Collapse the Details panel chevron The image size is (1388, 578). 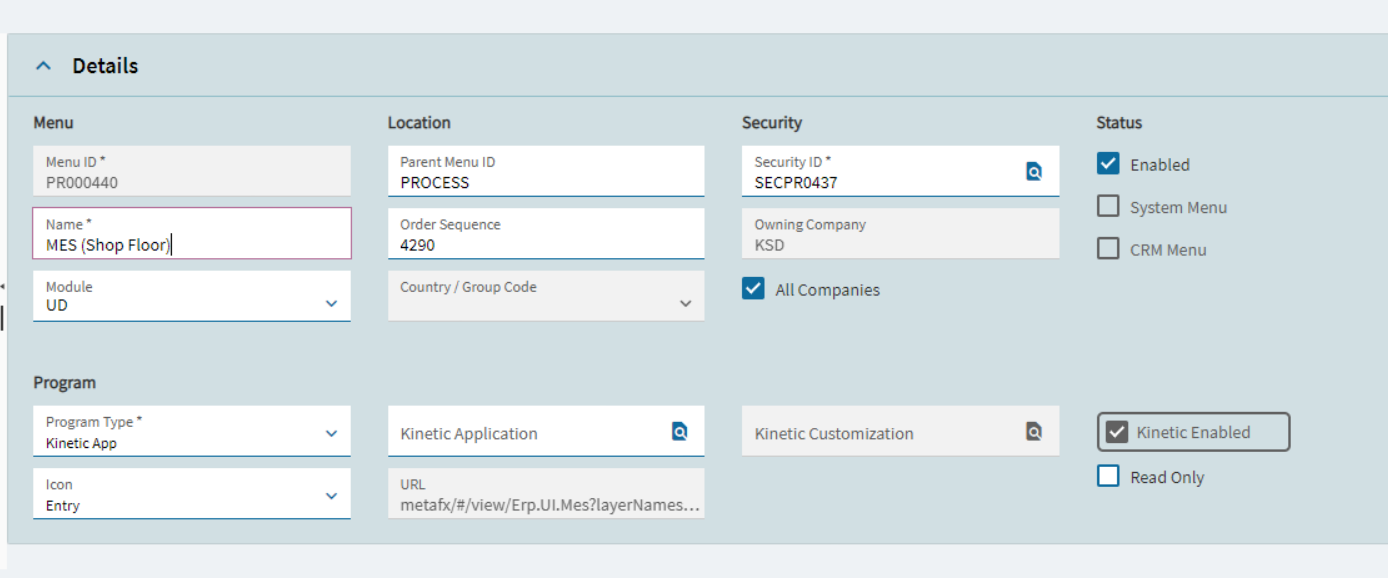click(43, 66)
